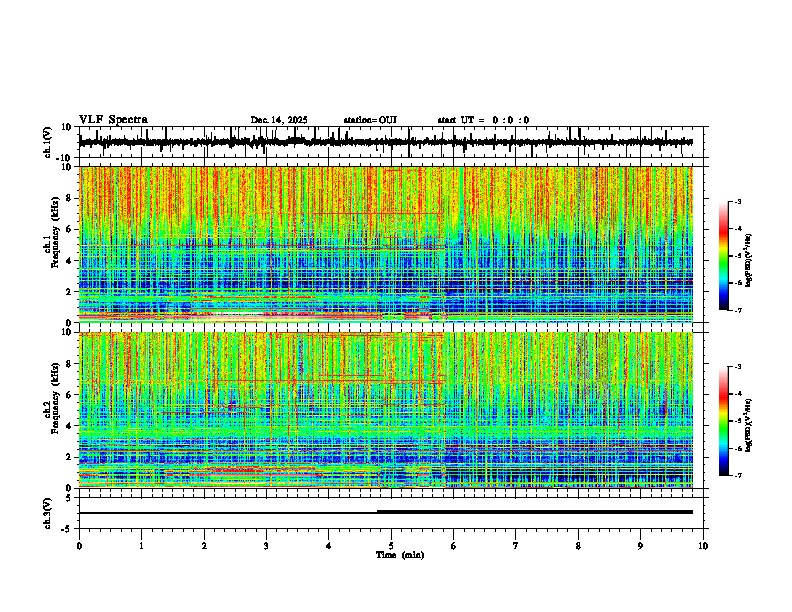Click the "4" tick on ch.2 frequency axis

tap(69, 426)
